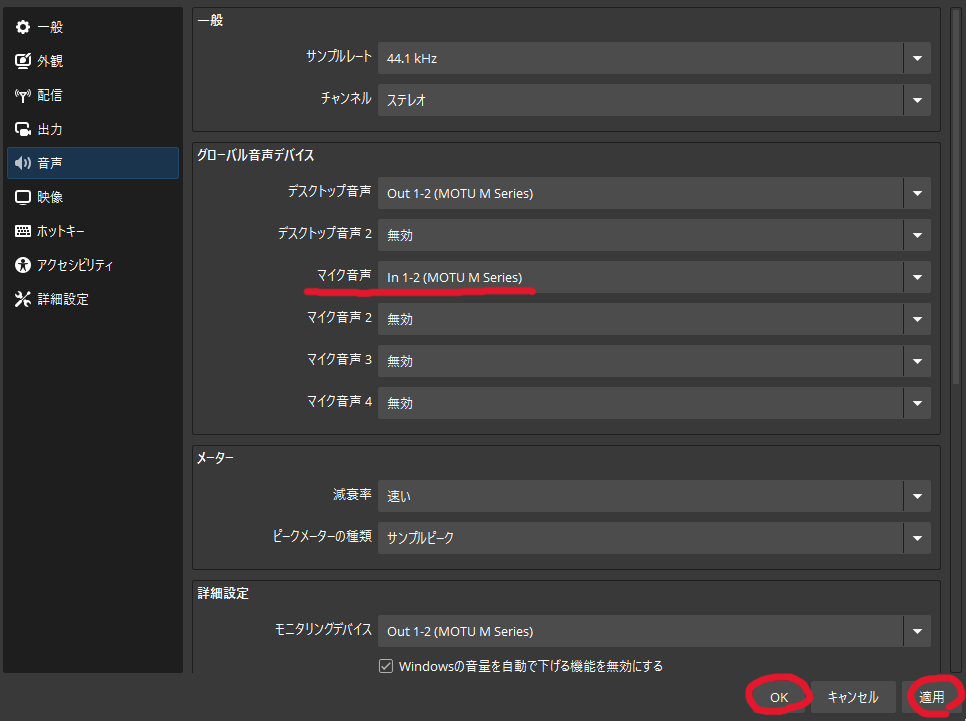This screenshot has width=966, height=721.
Task: Open the 詳細設定 section in sidebar
Action: [x=63, y=299]
